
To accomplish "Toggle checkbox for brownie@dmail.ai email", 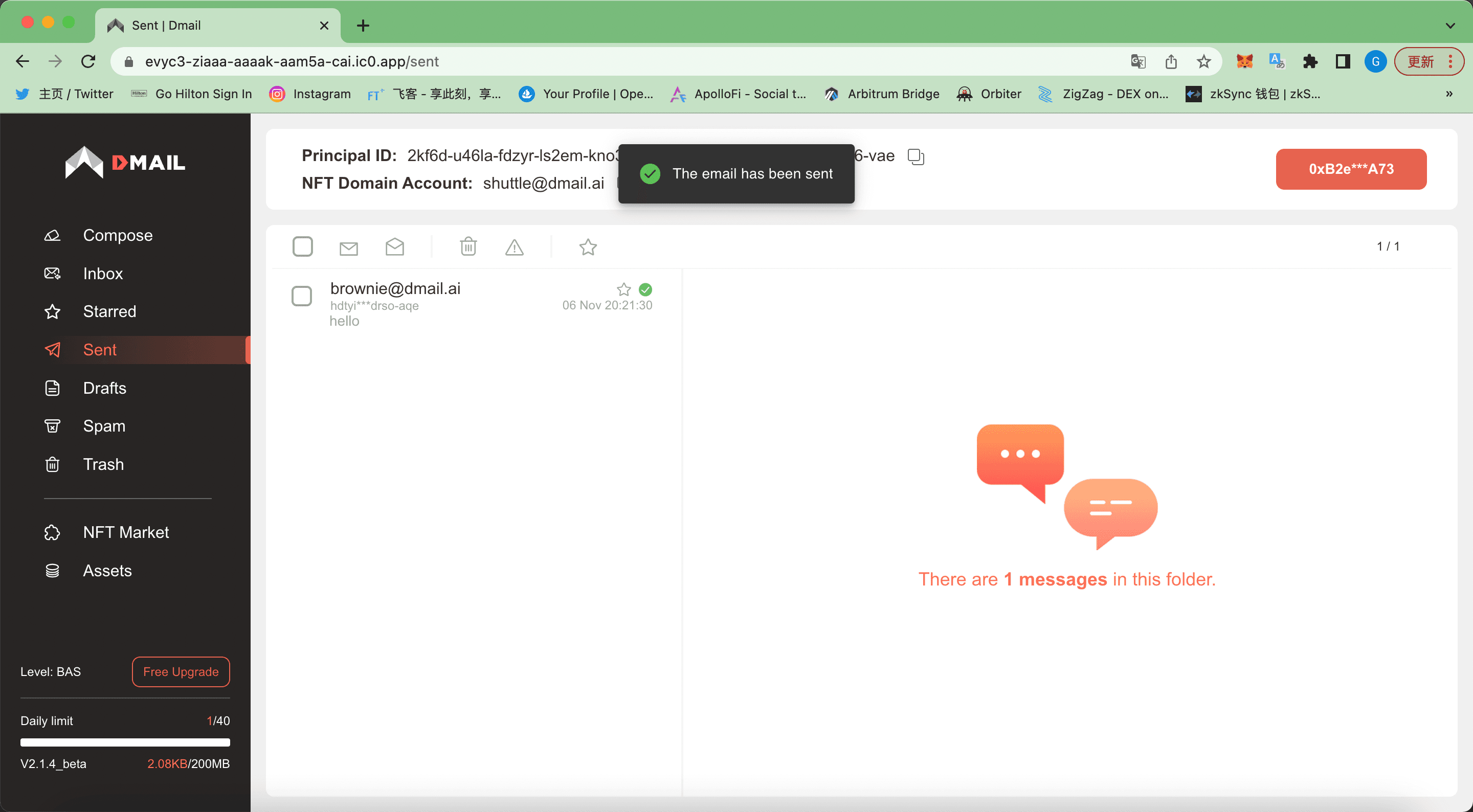I will pos(302,295).
